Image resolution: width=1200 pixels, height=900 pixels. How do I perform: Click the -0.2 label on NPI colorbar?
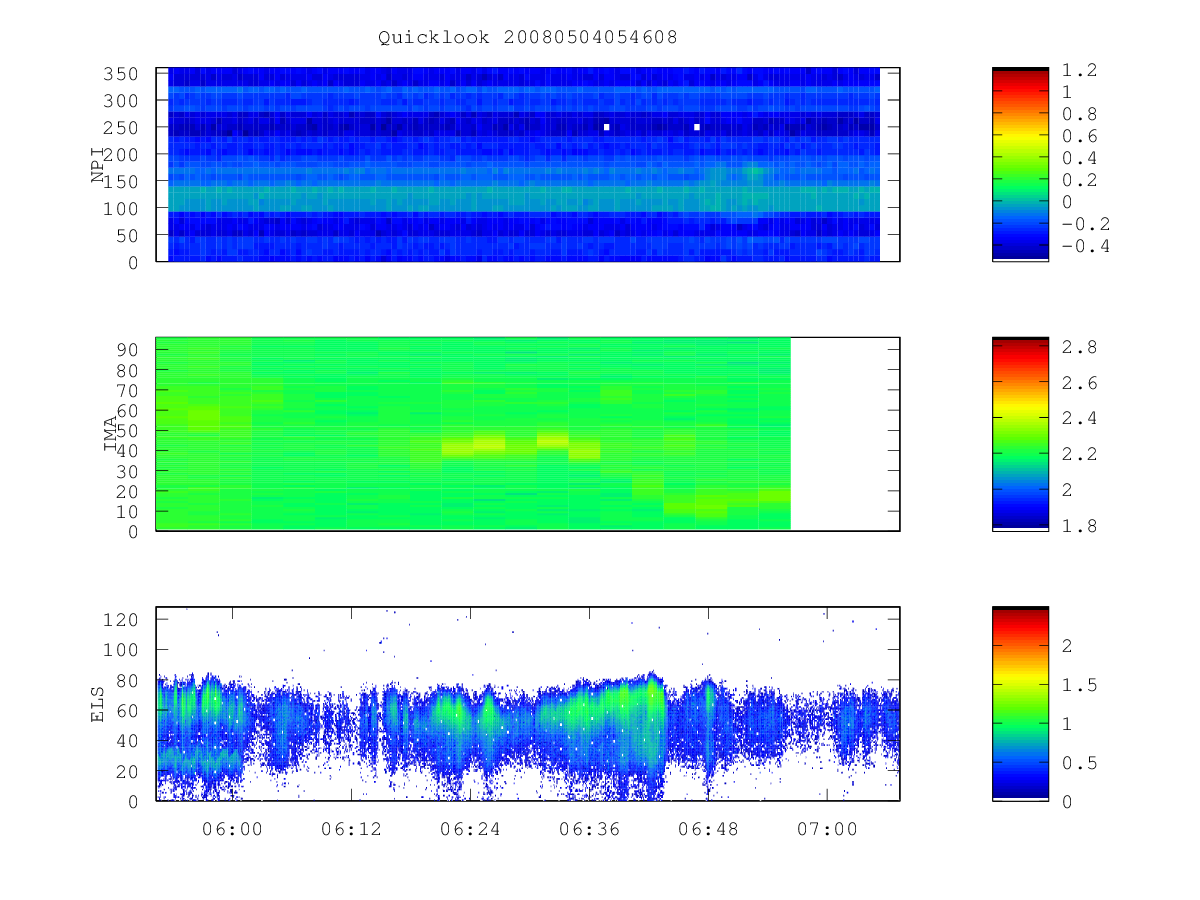[x=1085, y=224]
